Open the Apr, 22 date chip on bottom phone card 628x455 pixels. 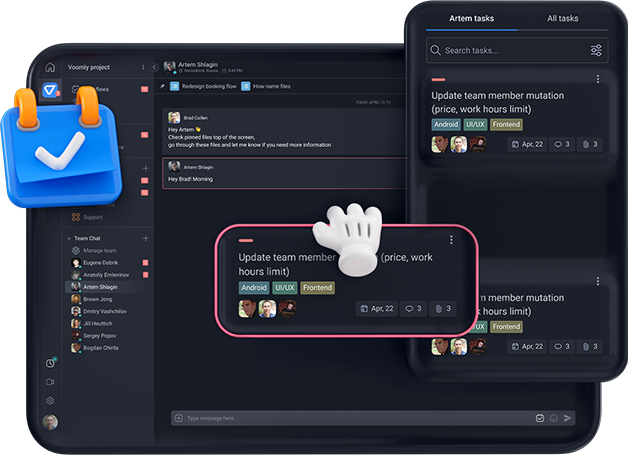(527, 346)
